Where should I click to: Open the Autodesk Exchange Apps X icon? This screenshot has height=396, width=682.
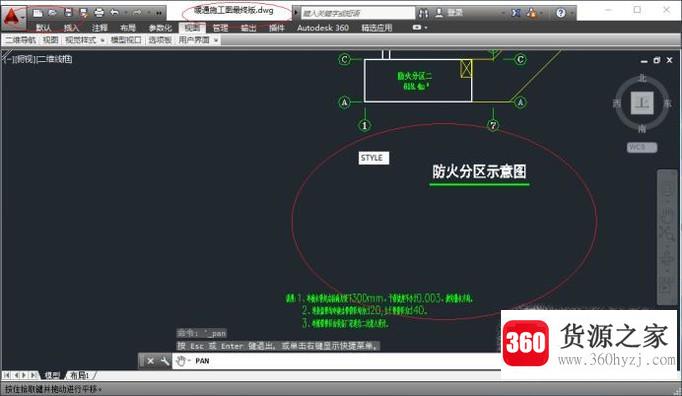tap(516, 13)
